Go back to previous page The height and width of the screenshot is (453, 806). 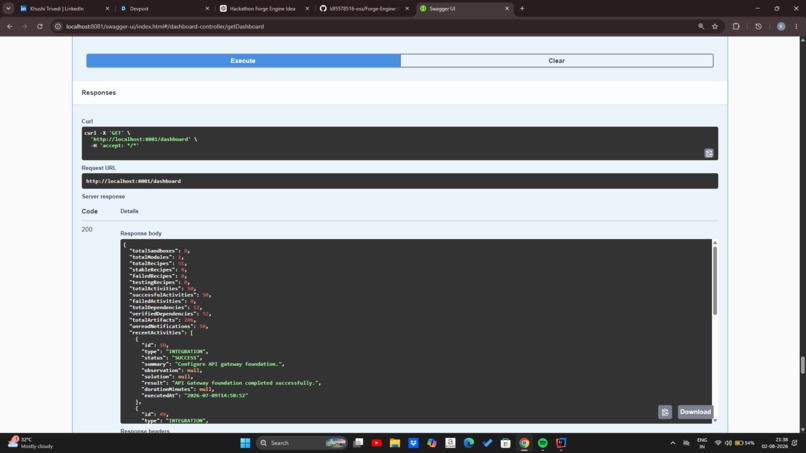click(x=10, y=26)
